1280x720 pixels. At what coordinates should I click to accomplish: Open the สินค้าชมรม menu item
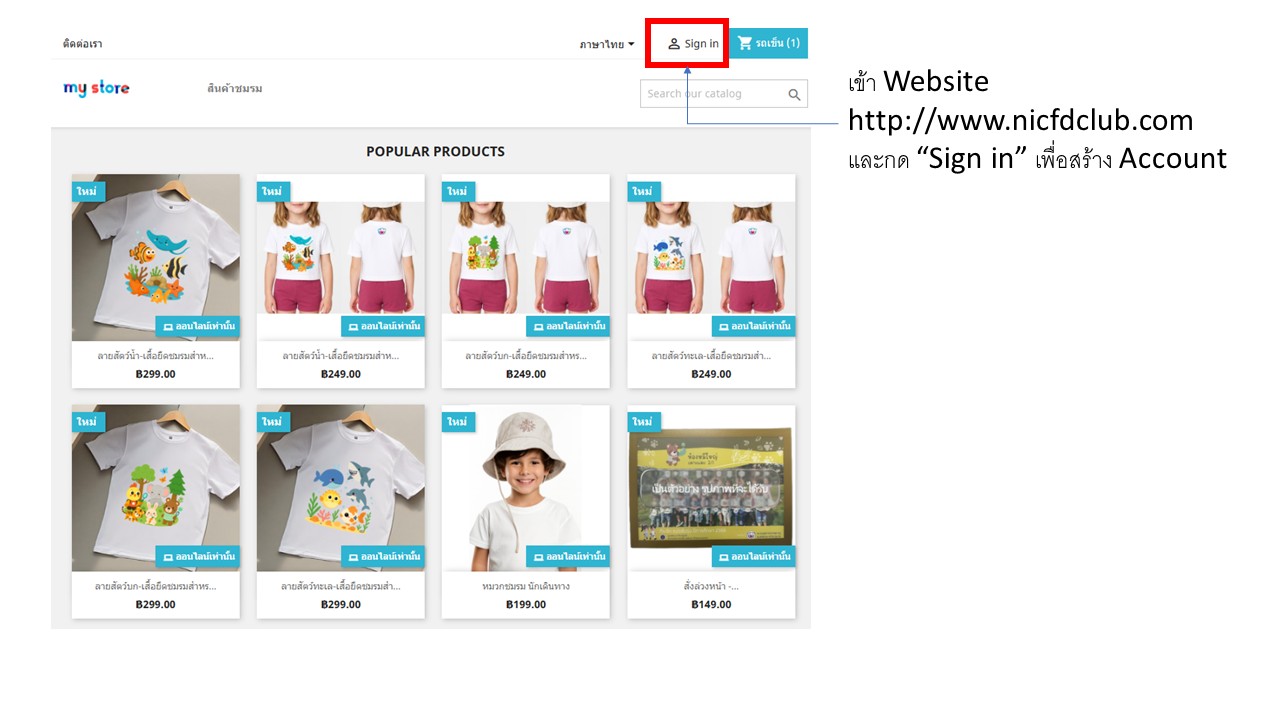[235, 89]
